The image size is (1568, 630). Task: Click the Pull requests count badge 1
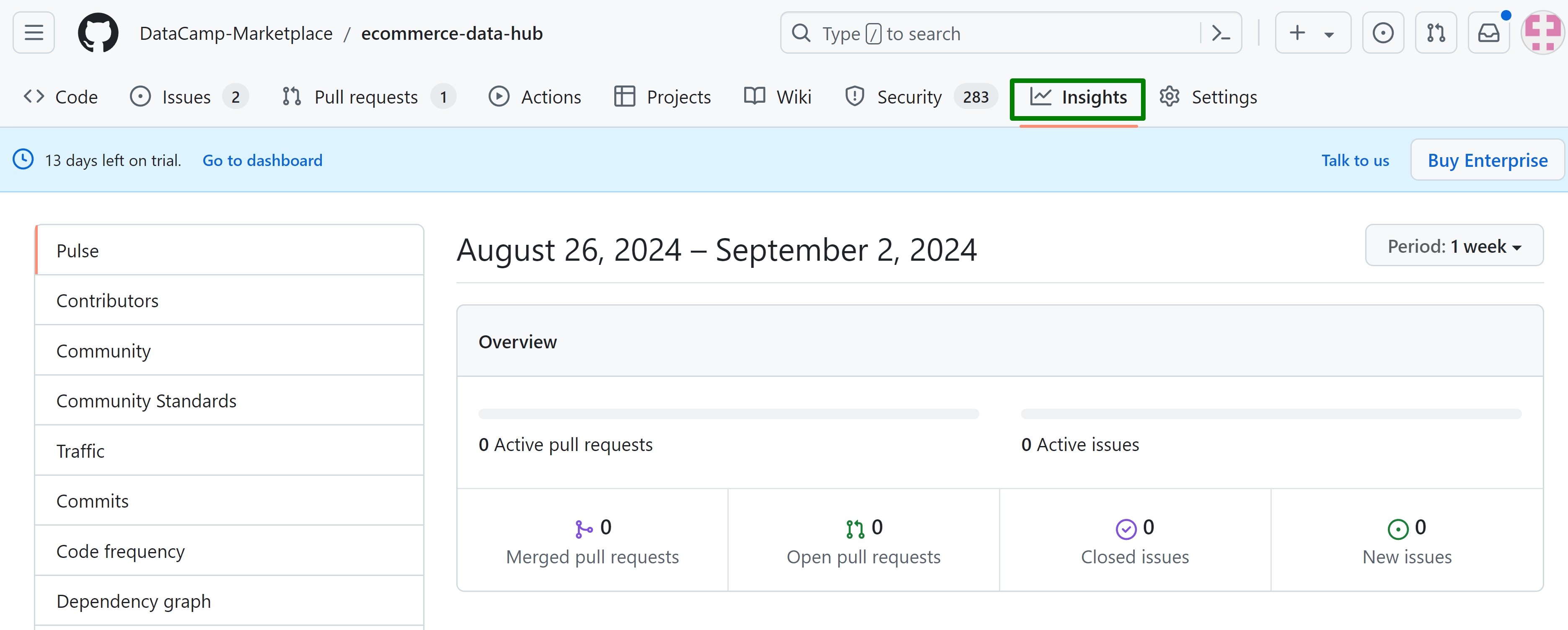444,97
